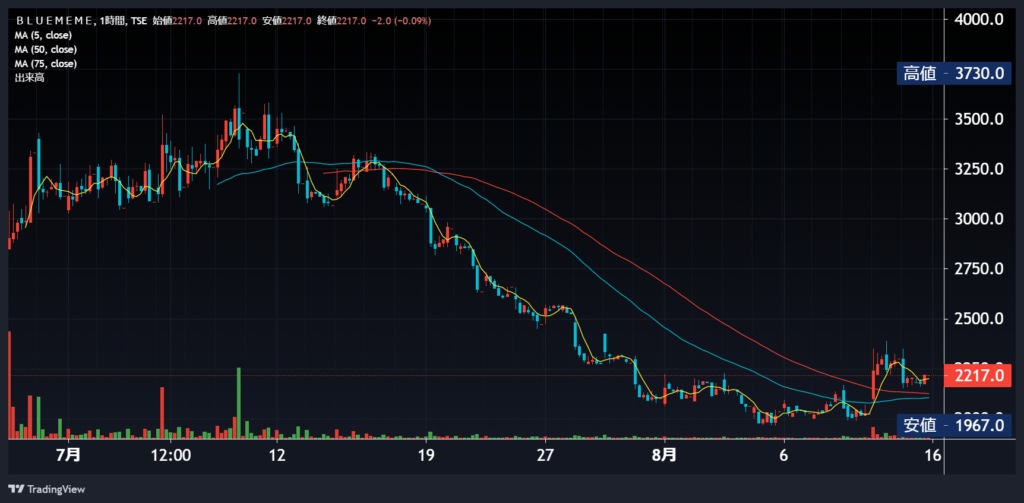Click the TradingView logo

(46, 489)
